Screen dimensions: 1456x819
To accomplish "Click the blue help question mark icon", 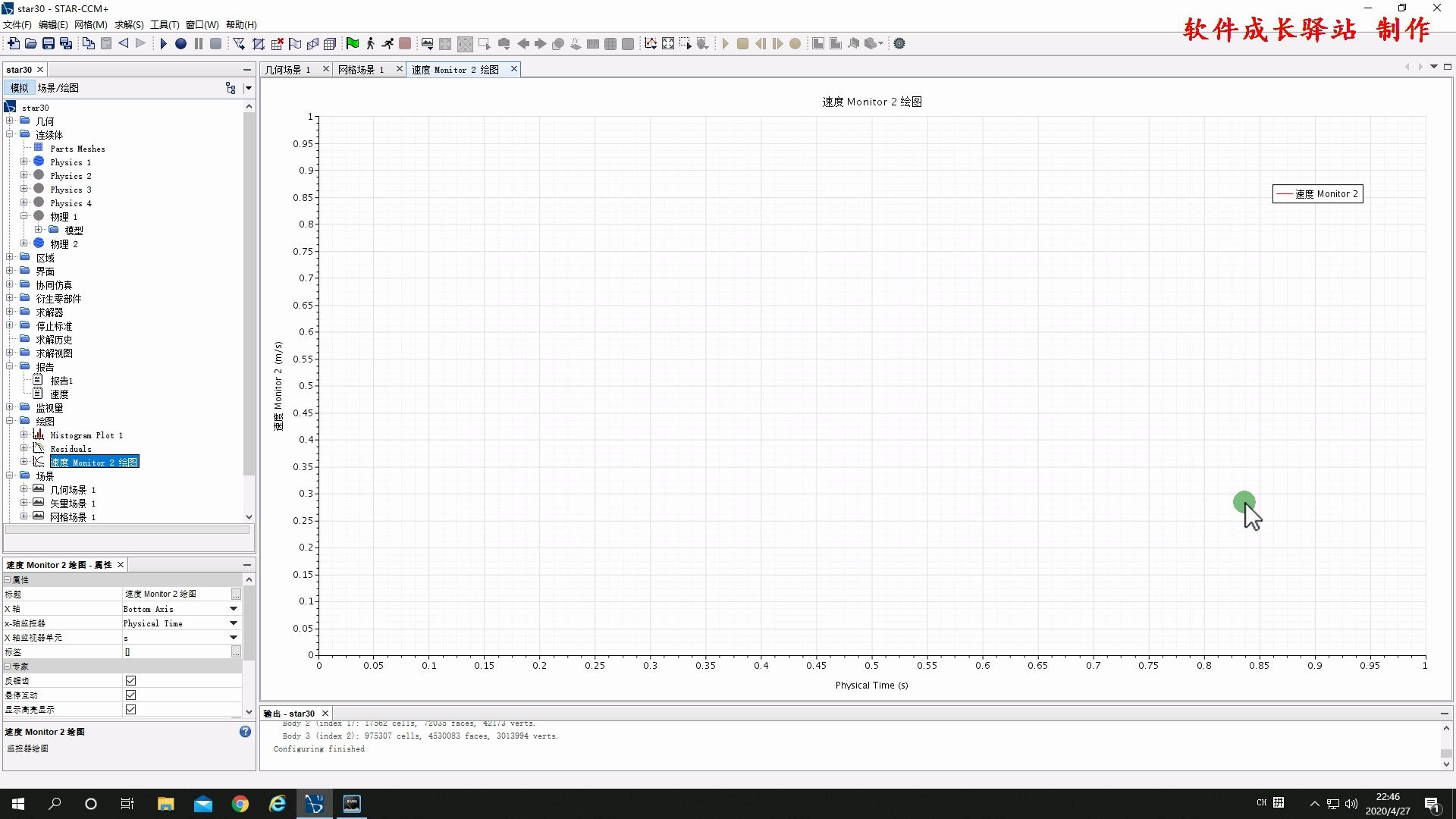I will 245,732.
